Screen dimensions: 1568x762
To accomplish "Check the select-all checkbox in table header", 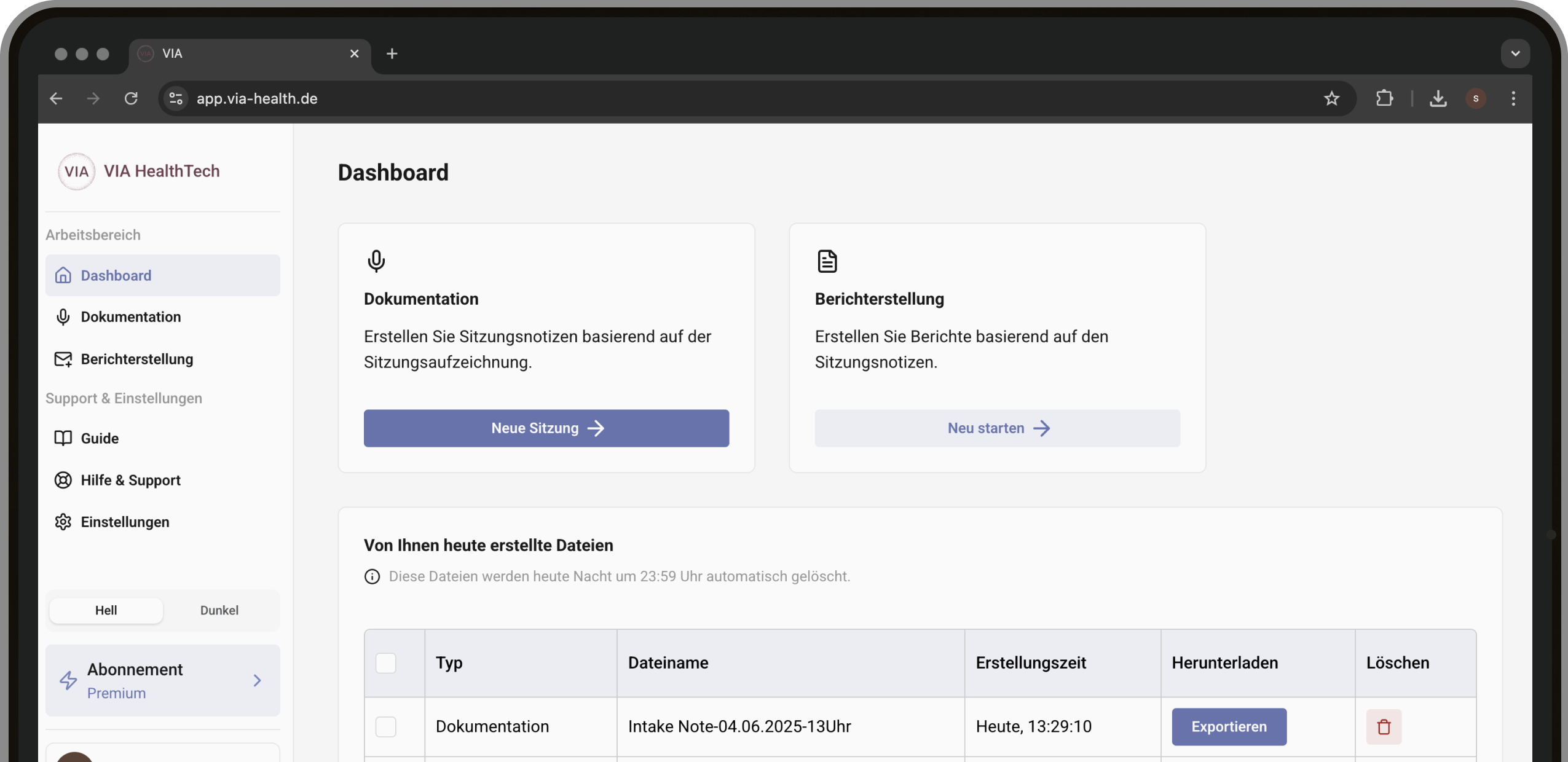I will (385, 663).
